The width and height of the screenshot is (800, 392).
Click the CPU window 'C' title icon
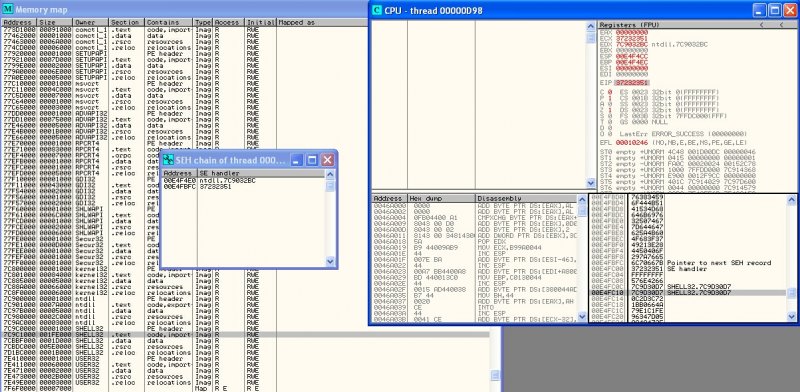[x=377, y=10]
